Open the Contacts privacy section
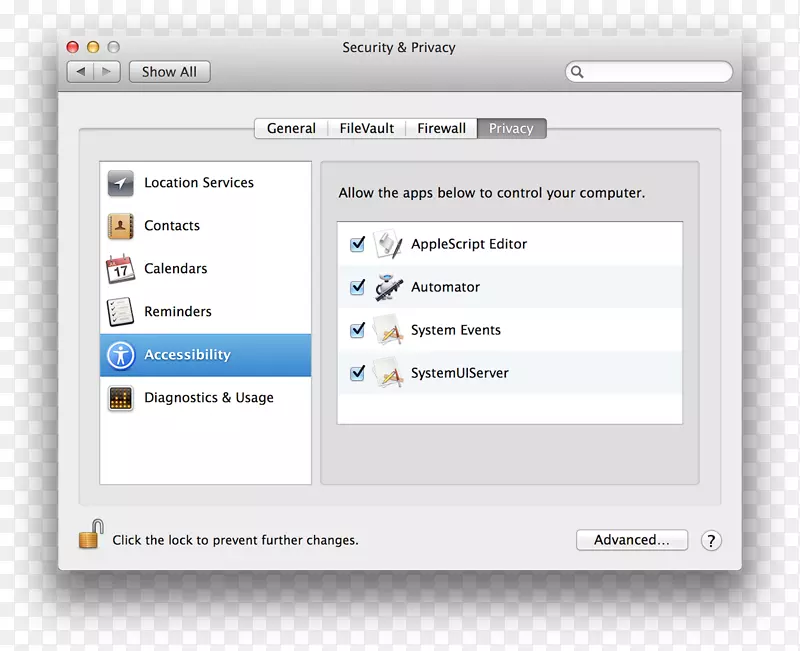This screenshot has width=800, height=651. coord(120,226)
